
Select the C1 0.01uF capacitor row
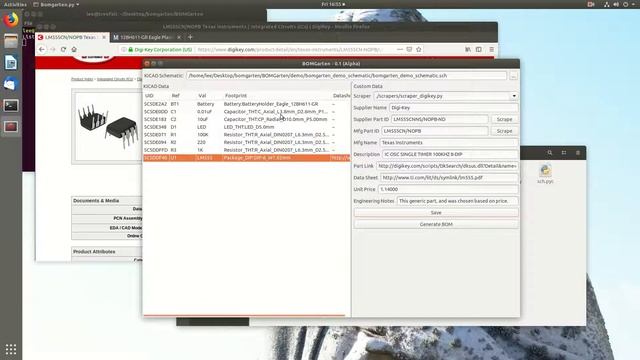pos(247,111)
